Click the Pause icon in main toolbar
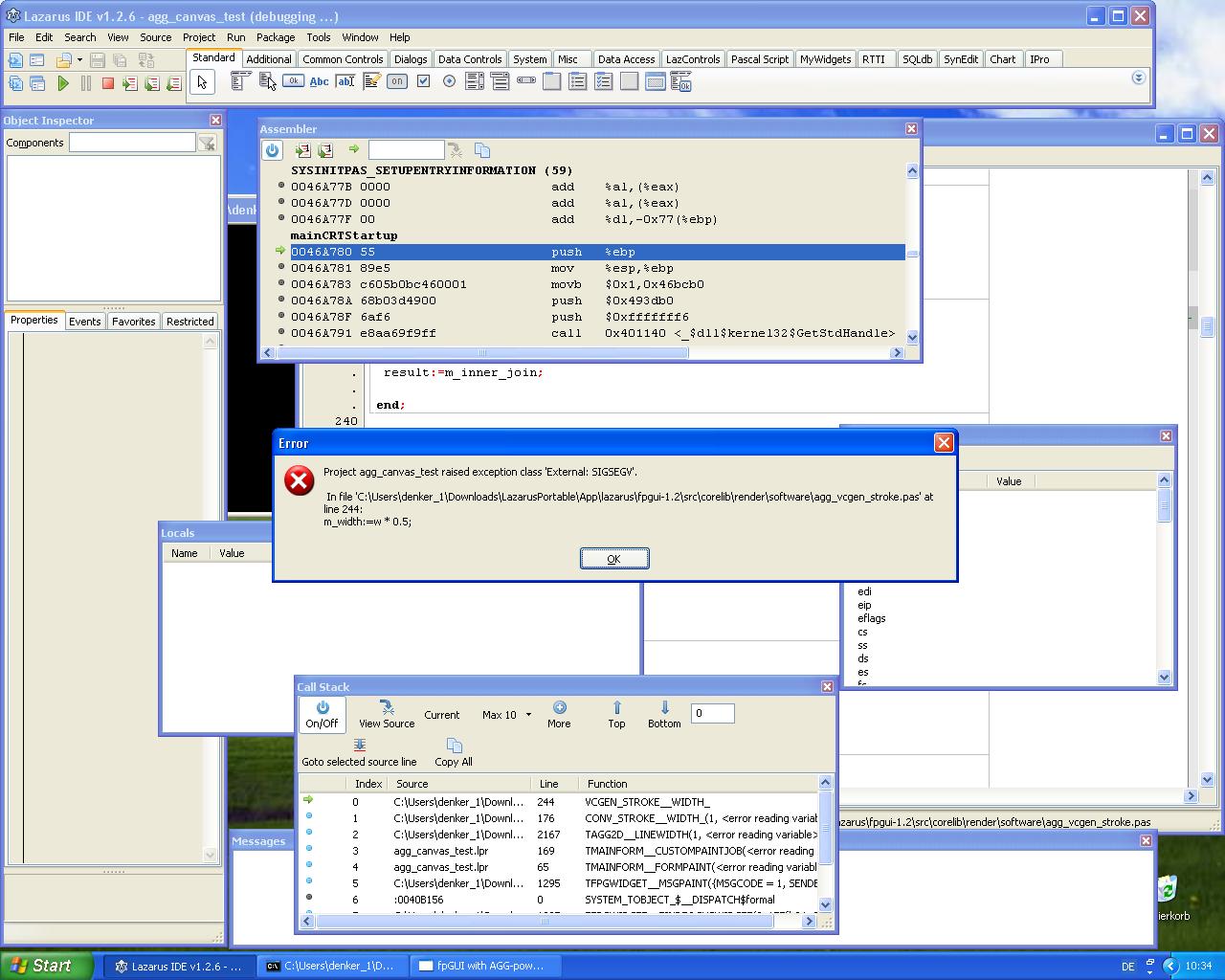 86,83
